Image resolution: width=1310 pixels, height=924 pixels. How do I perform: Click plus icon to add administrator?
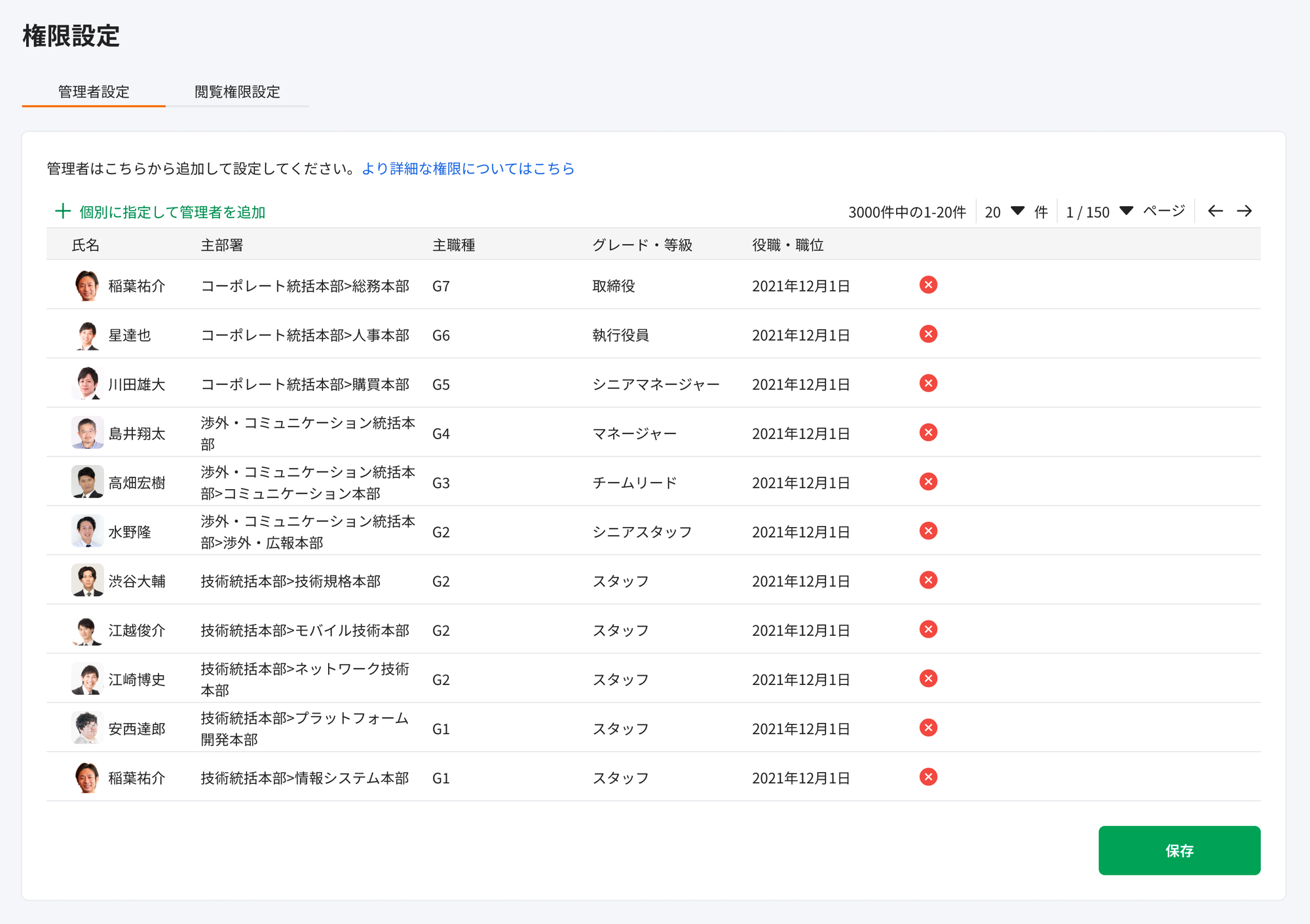tap(63, 211)
